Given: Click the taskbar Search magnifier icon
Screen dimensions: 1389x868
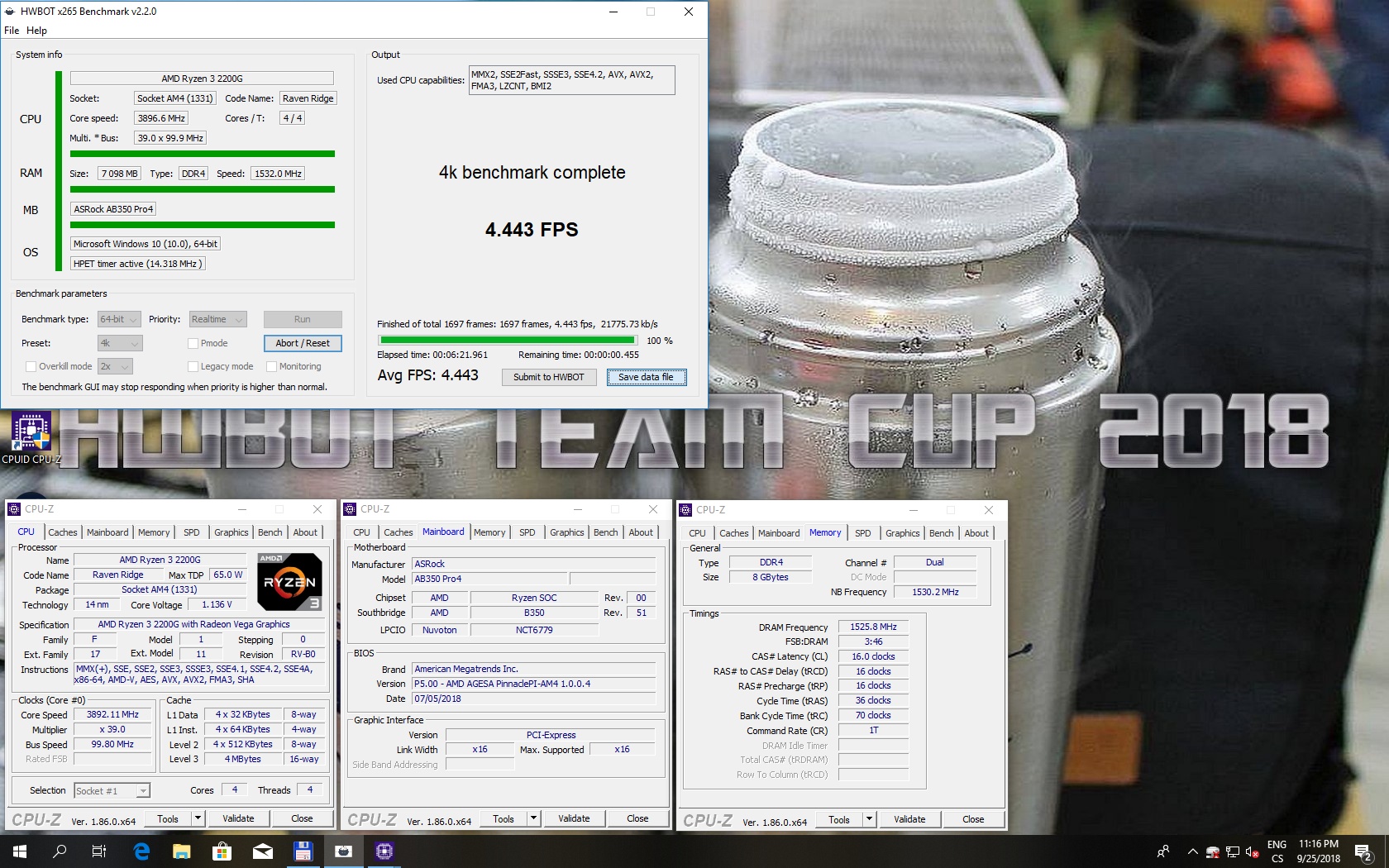Looking at the screenshot, I should pyautogui.click(x=60, y=851).
